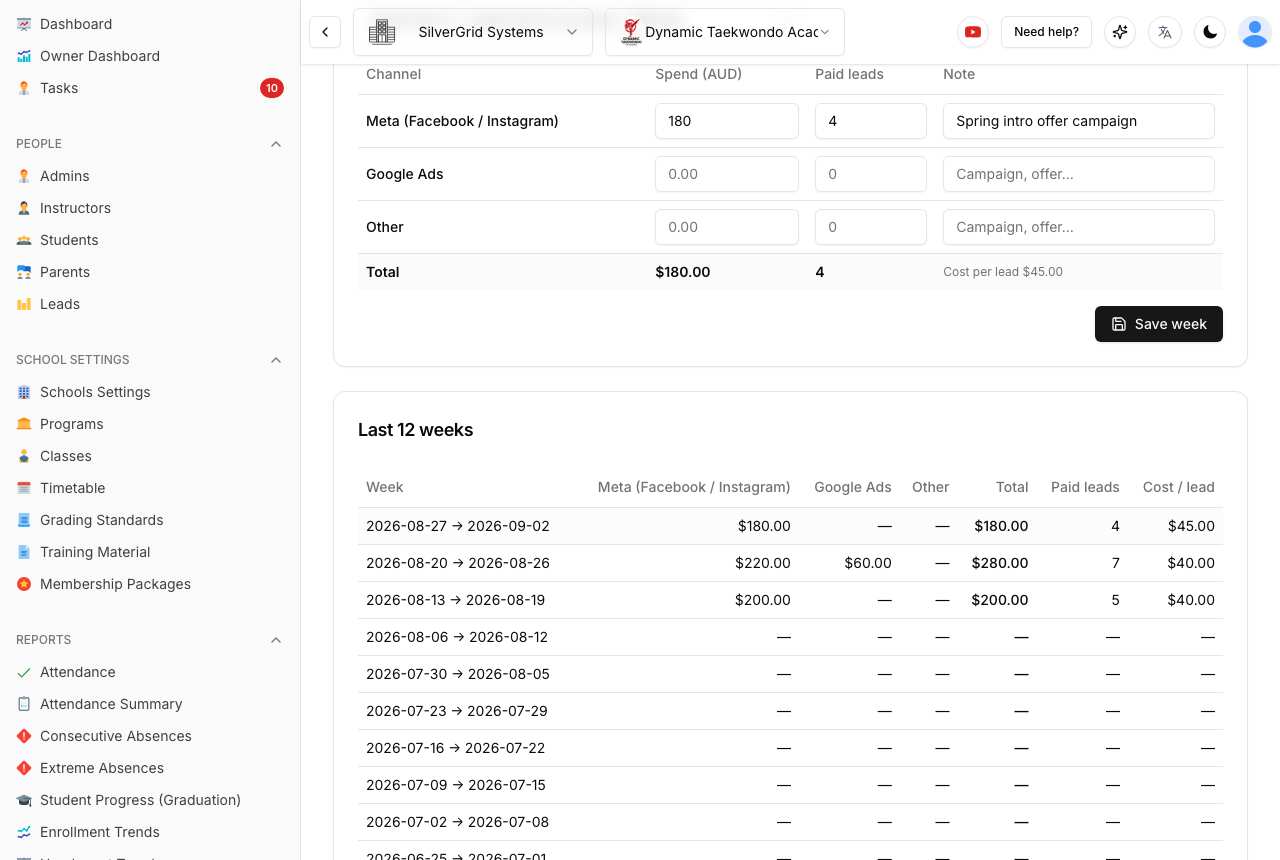Viewport: 1280px width, 860px height.
Task: Click the Dynamic Taekwondo Academy logo
Action: [x=631, y=32]
